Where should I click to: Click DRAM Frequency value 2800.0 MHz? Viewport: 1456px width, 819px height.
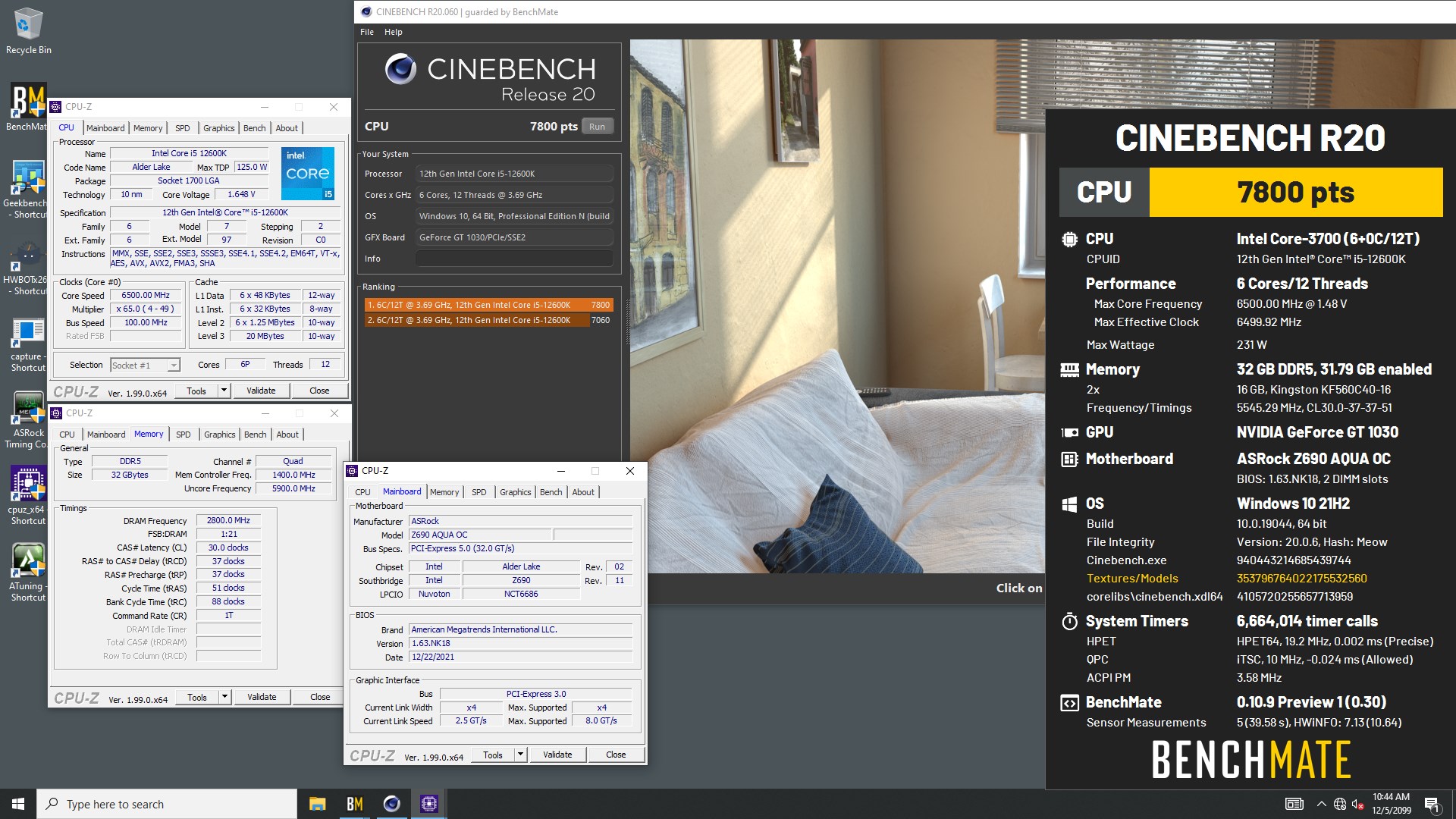pyautogui.click(x=228, y=521)
